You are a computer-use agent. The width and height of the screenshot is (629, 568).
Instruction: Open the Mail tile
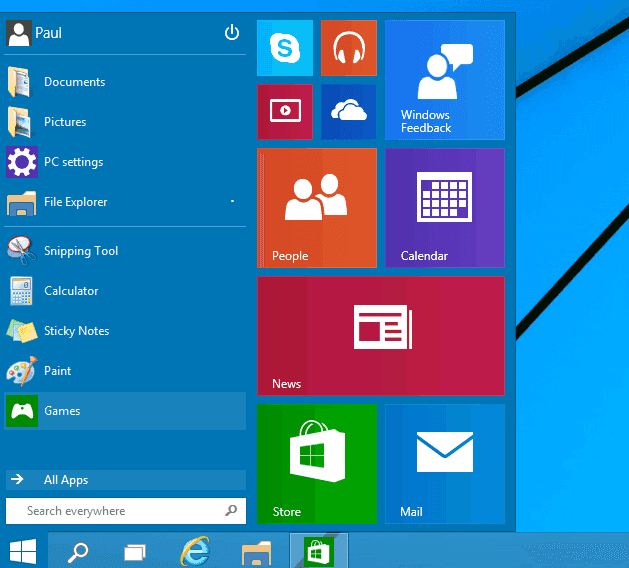pyautogui.click(x=445, y=464)
